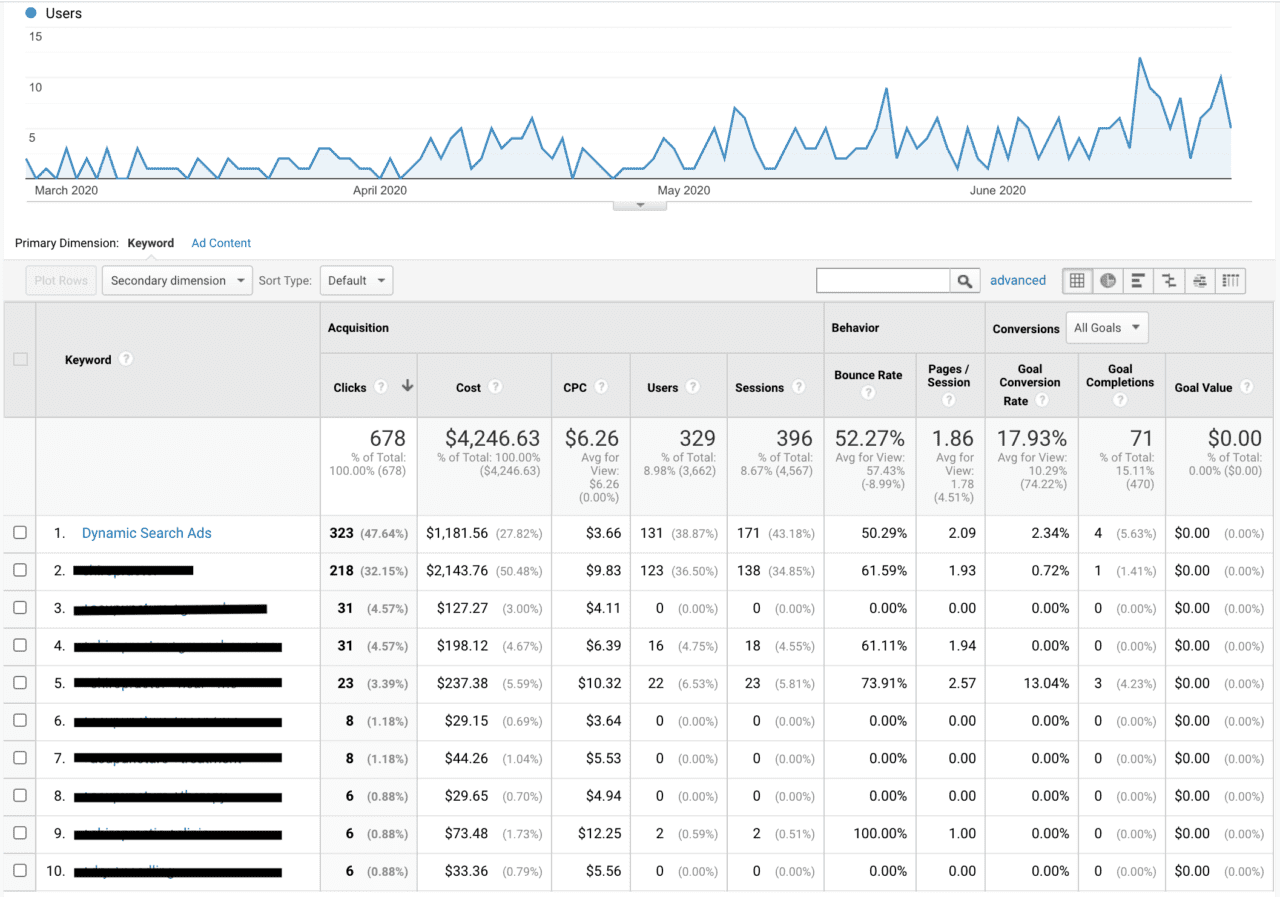The width and height of the screenshot is (1280, 897).
Task: Select the Dynamic Search Ads row checkbox
Action: coord(19,533)
